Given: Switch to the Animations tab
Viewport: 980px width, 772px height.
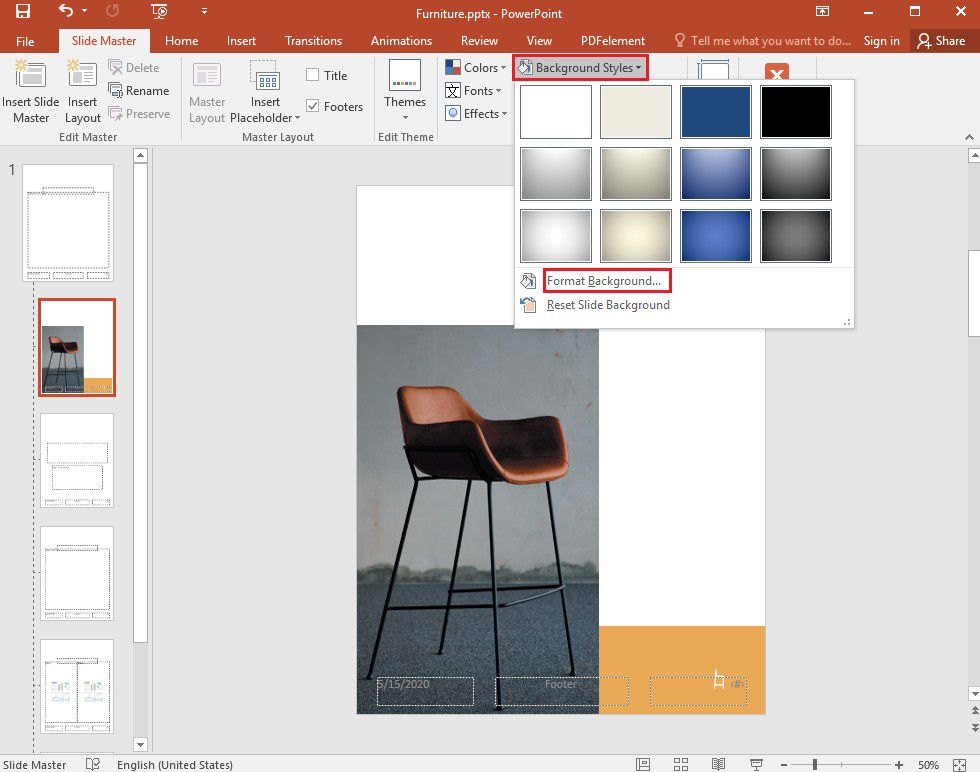Looking at the screenshot, I should point(401,41).
